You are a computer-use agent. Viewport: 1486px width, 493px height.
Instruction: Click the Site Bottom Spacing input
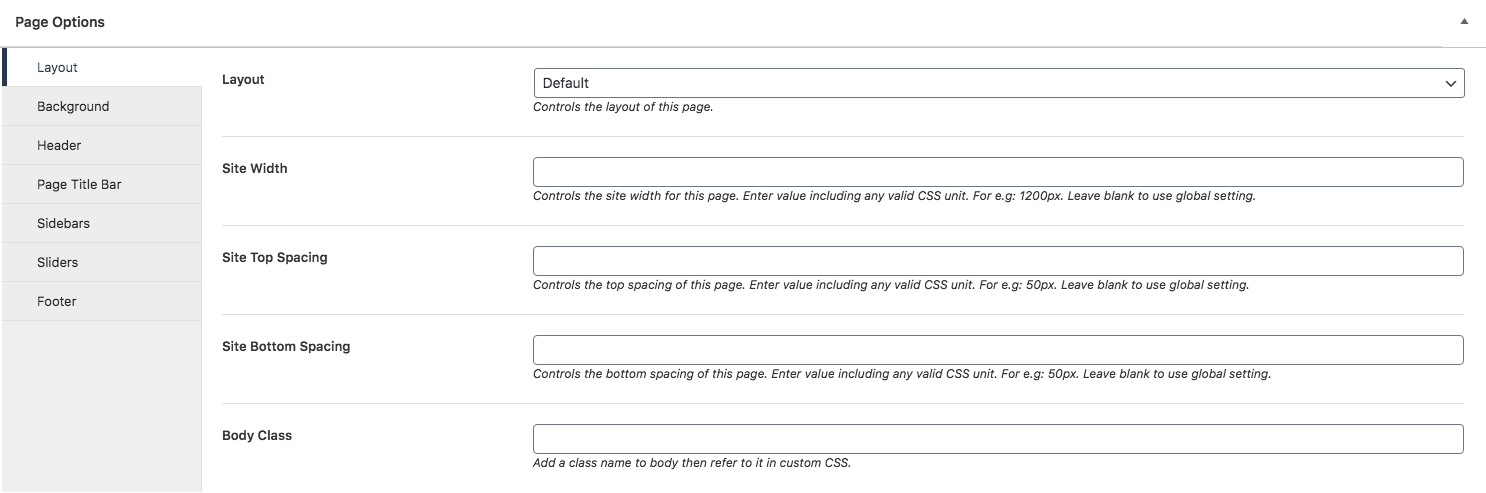[998, 350]
